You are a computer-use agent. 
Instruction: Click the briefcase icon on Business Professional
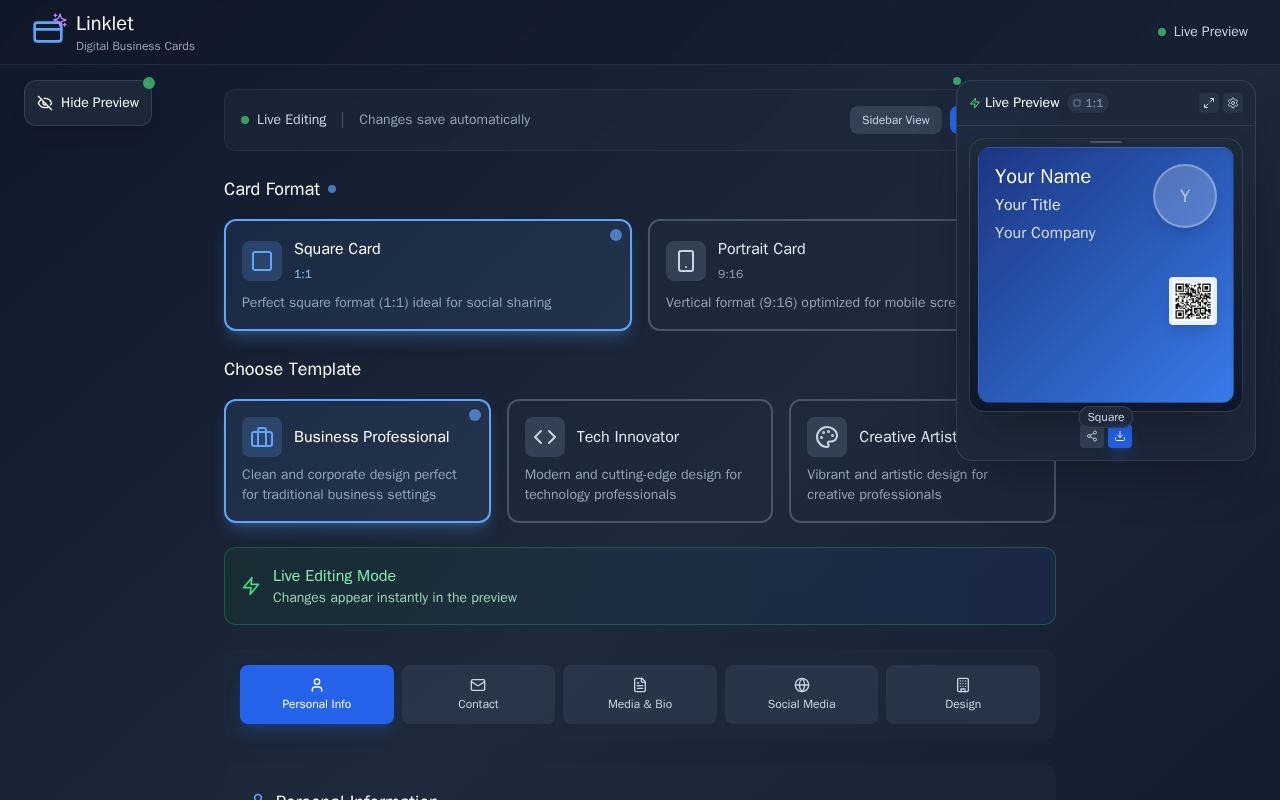click(x=262, y=437)
